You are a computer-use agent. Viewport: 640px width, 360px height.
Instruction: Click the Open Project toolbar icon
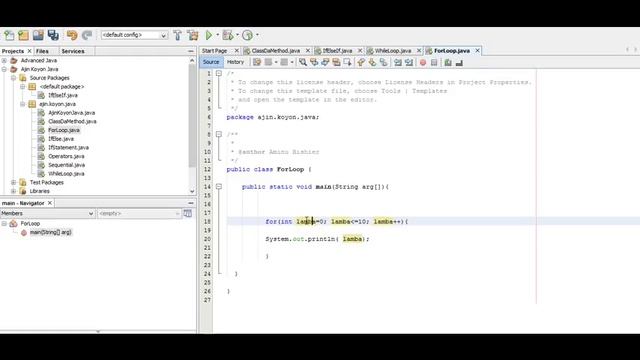pyautogui.click(x=38, y=36)
